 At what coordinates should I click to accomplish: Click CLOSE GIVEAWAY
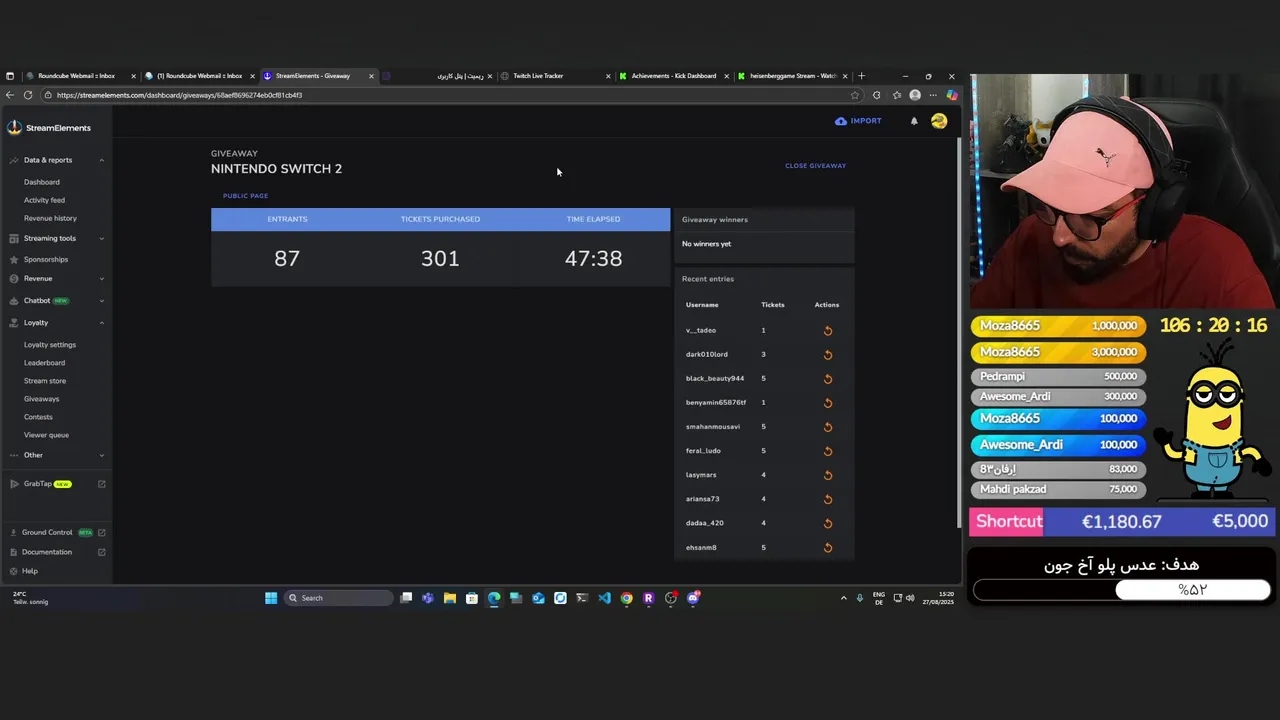(815, 166)
